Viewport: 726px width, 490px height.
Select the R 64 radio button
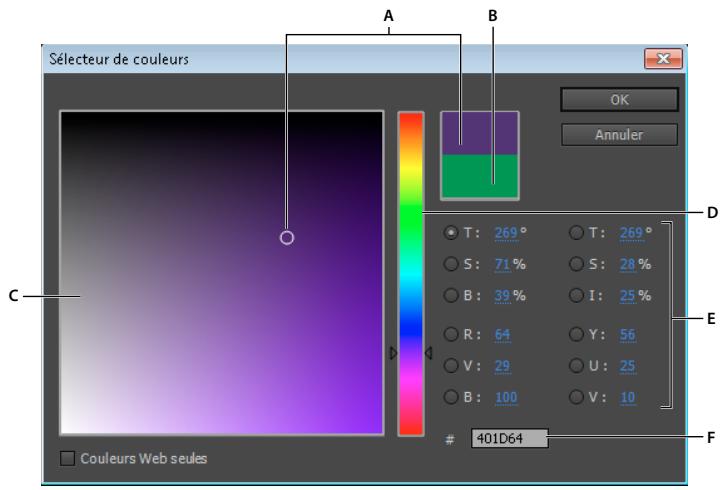[x=451, y=334]
